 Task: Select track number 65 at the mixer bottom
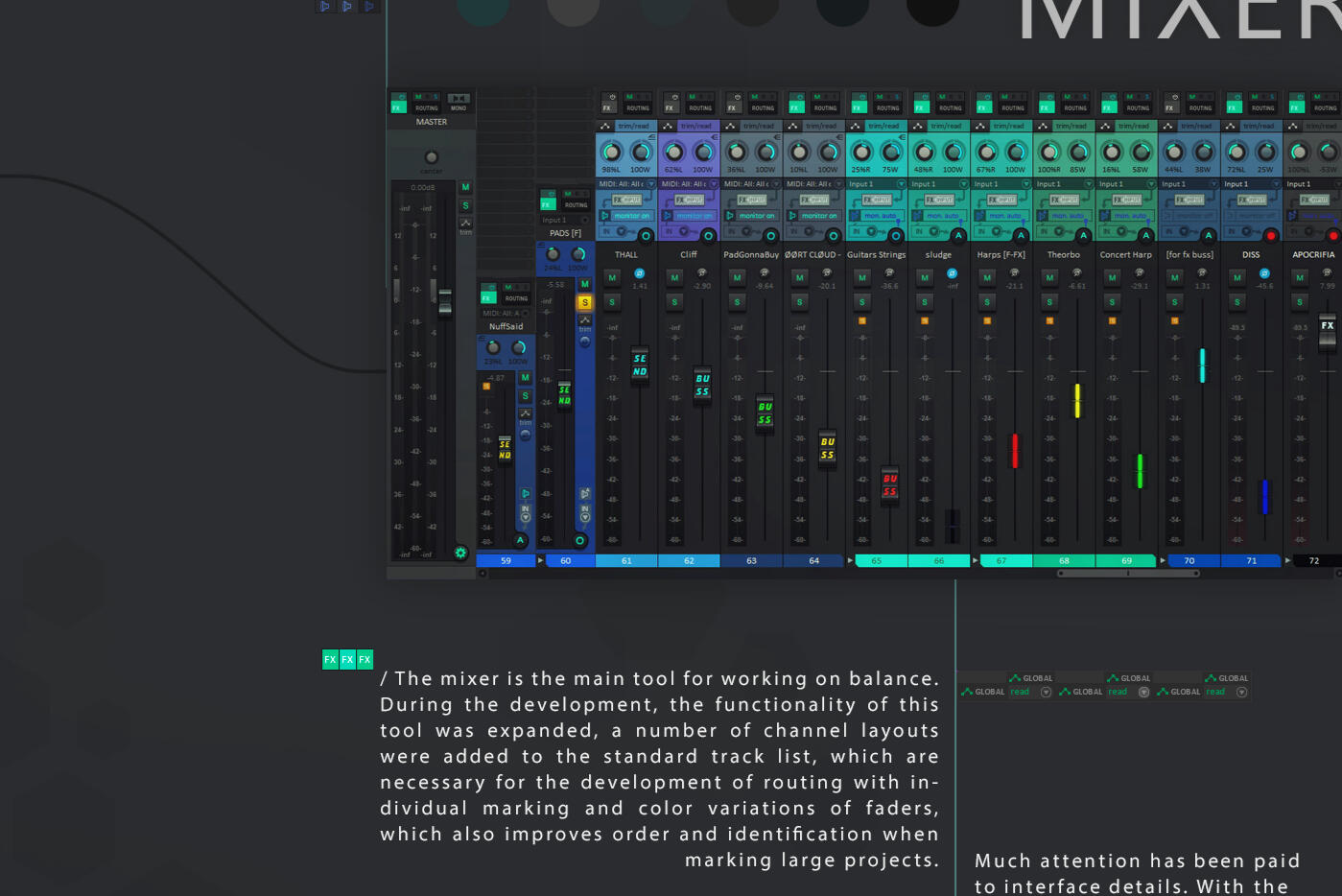pyautogui.click(x=879, y=560)
